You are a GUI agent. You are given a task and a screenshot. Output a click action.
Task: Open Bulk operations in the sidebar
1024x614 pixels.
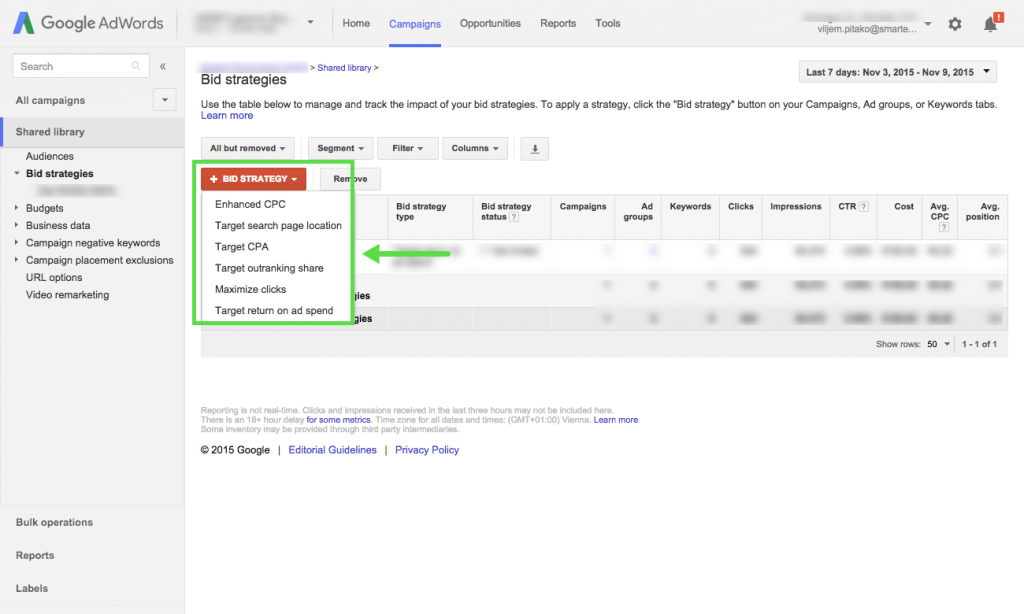pos(54,523)
